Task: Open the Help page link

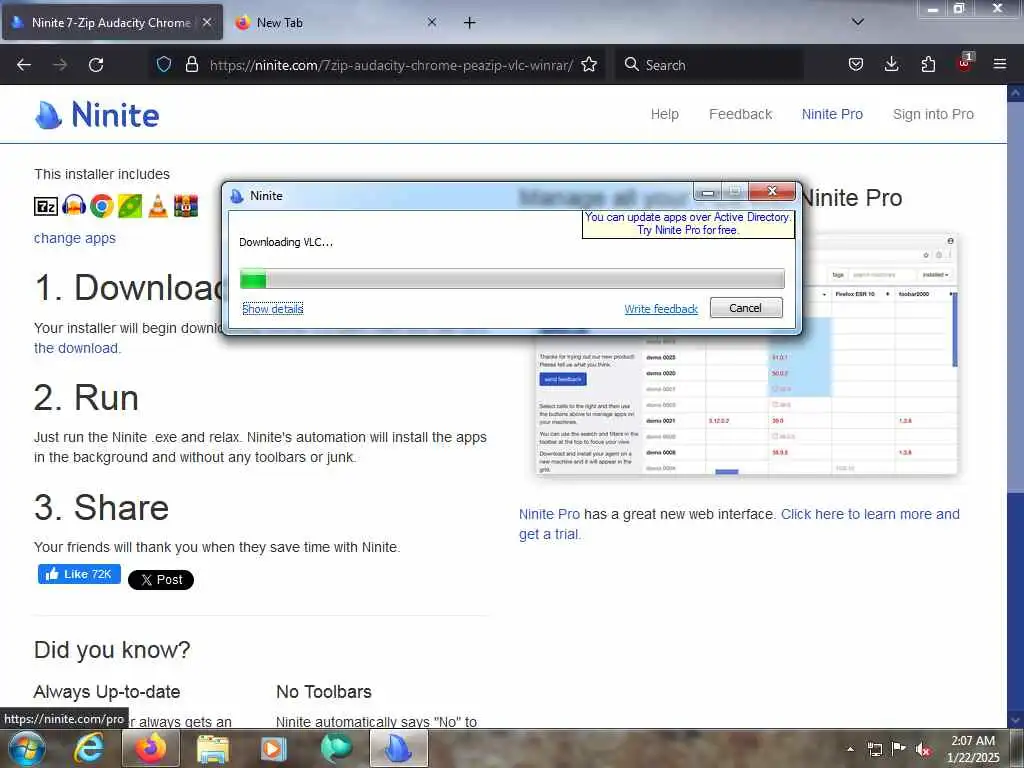Action: pyautogui.click(x=665, y=114)
